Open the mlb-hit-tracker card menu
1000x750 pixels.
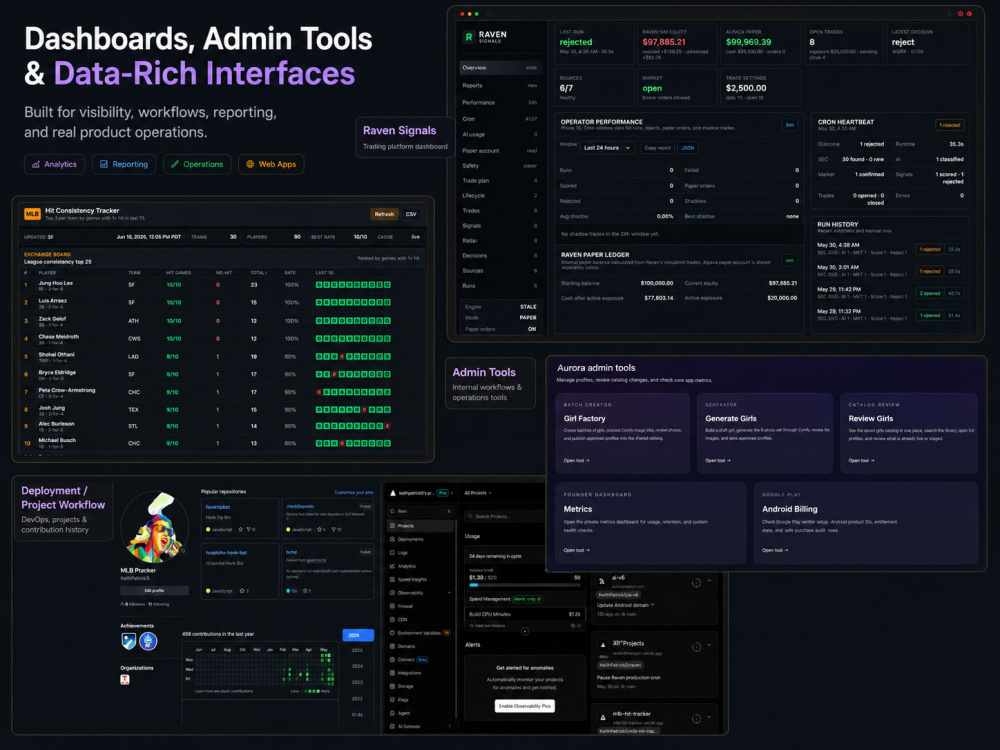pyautogui.click(x=709, y=717)
